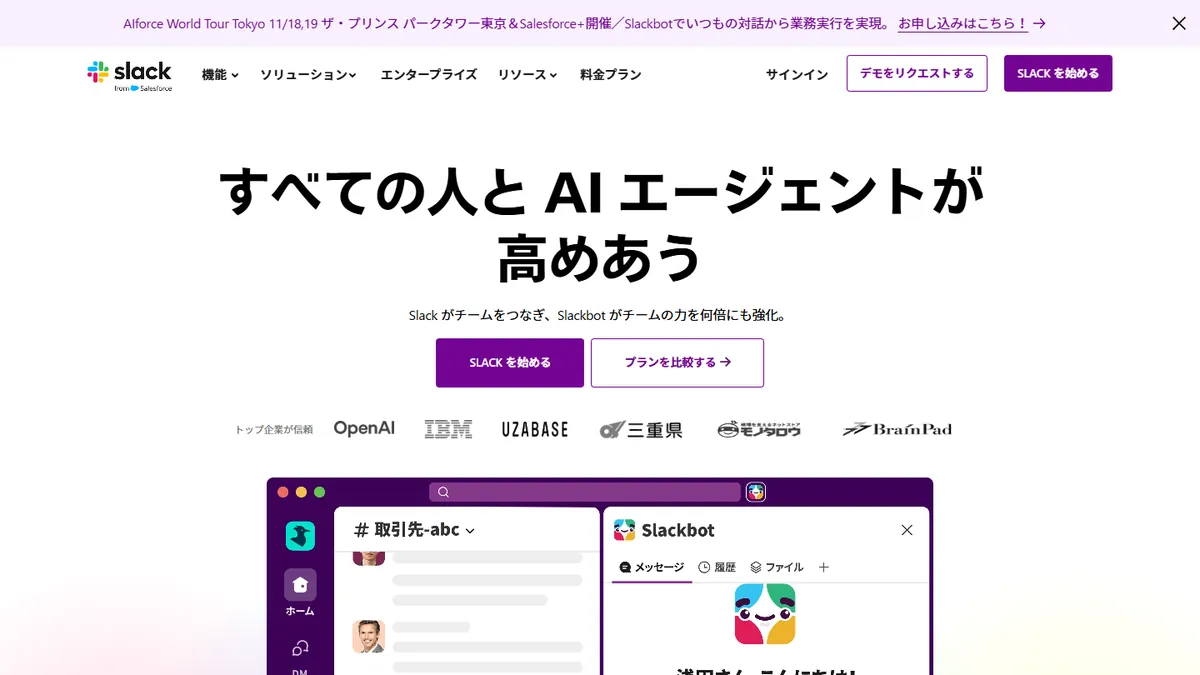Click the yellow macOS window minimize dot

pos(301,492)
